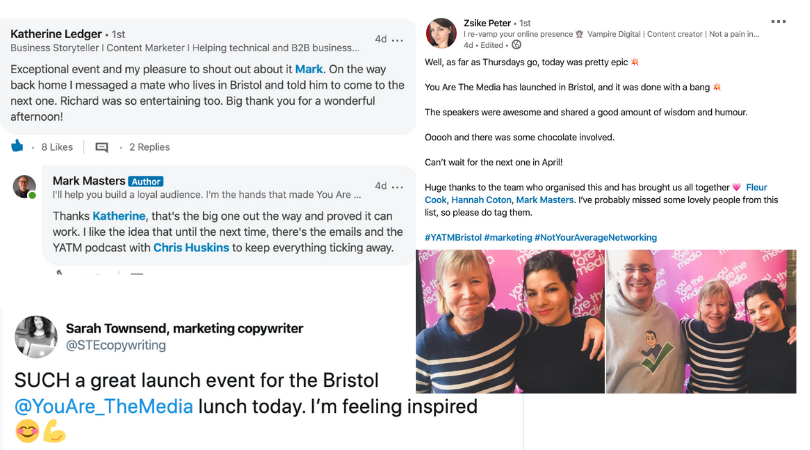Screen dimensions: 810x450
Task: View the 8 Likes count
Action: (57, 147)
